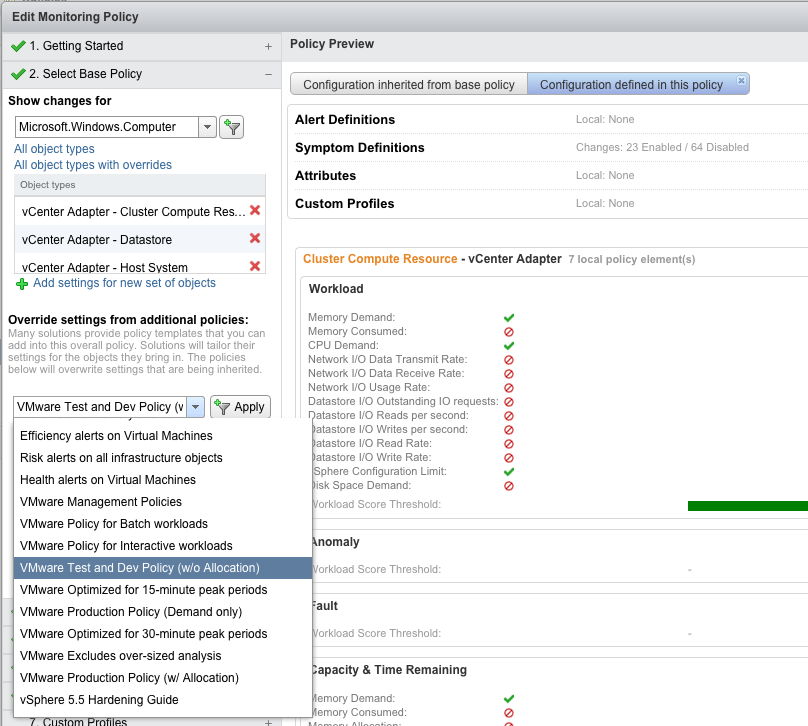The width and height of the screenshot is (808, 726).
Task: Click green checkmark beside Select Base Policy
Action: 16,74
